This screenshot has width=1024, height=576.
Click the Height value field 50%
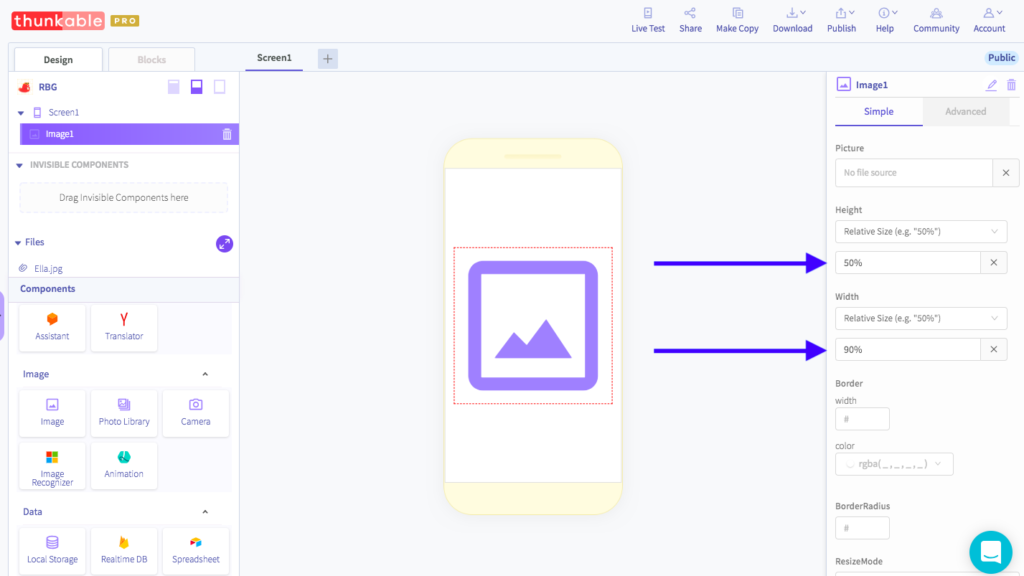[908, 263]
